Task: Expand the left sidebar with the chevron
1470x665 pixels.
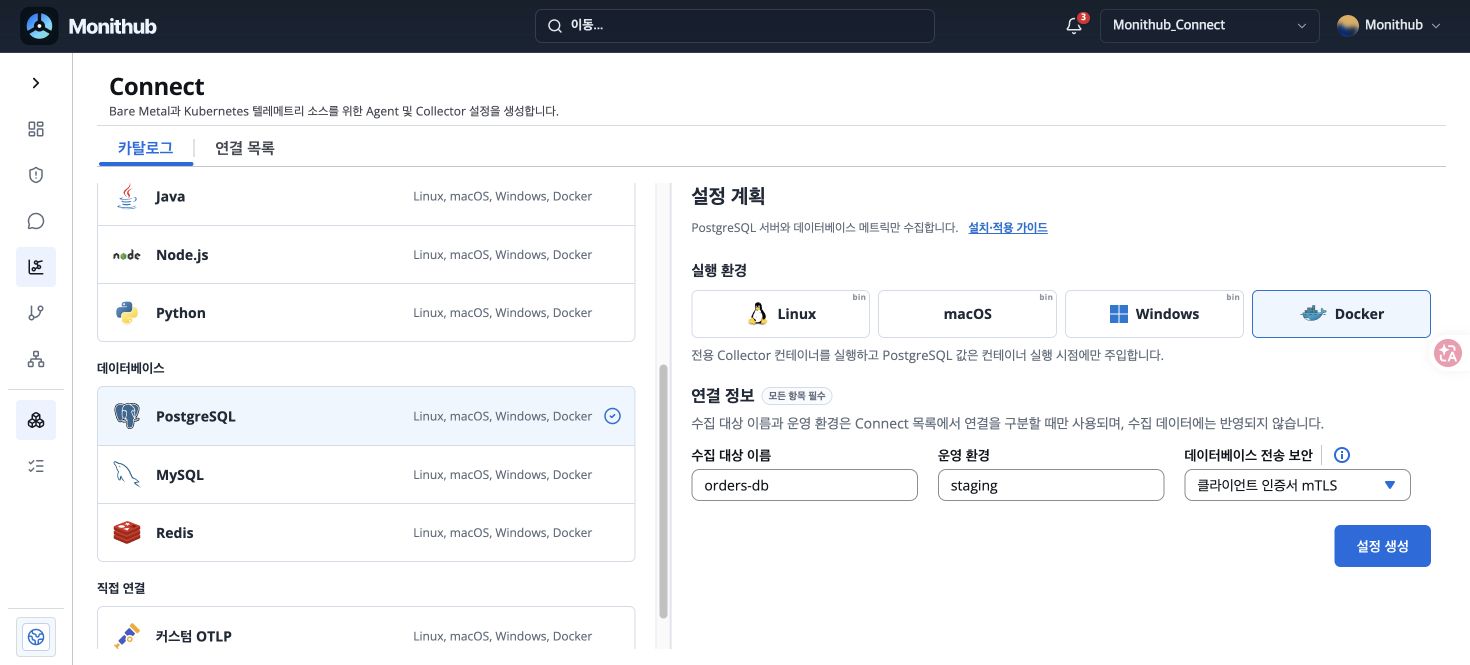Action: tap(36, 83)
